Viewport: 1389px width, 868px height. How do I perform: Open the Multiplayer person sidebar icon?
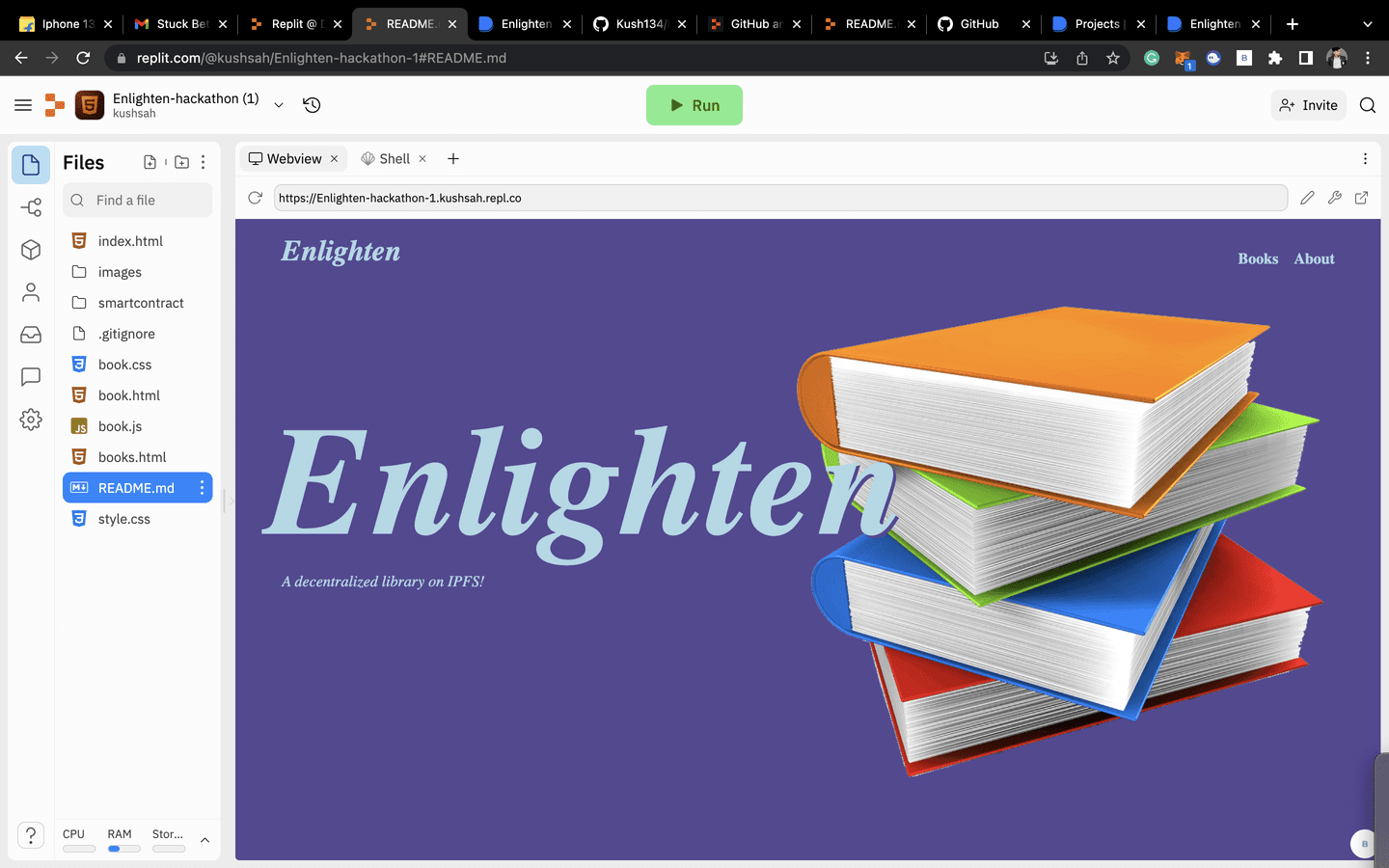pos(31,292)
